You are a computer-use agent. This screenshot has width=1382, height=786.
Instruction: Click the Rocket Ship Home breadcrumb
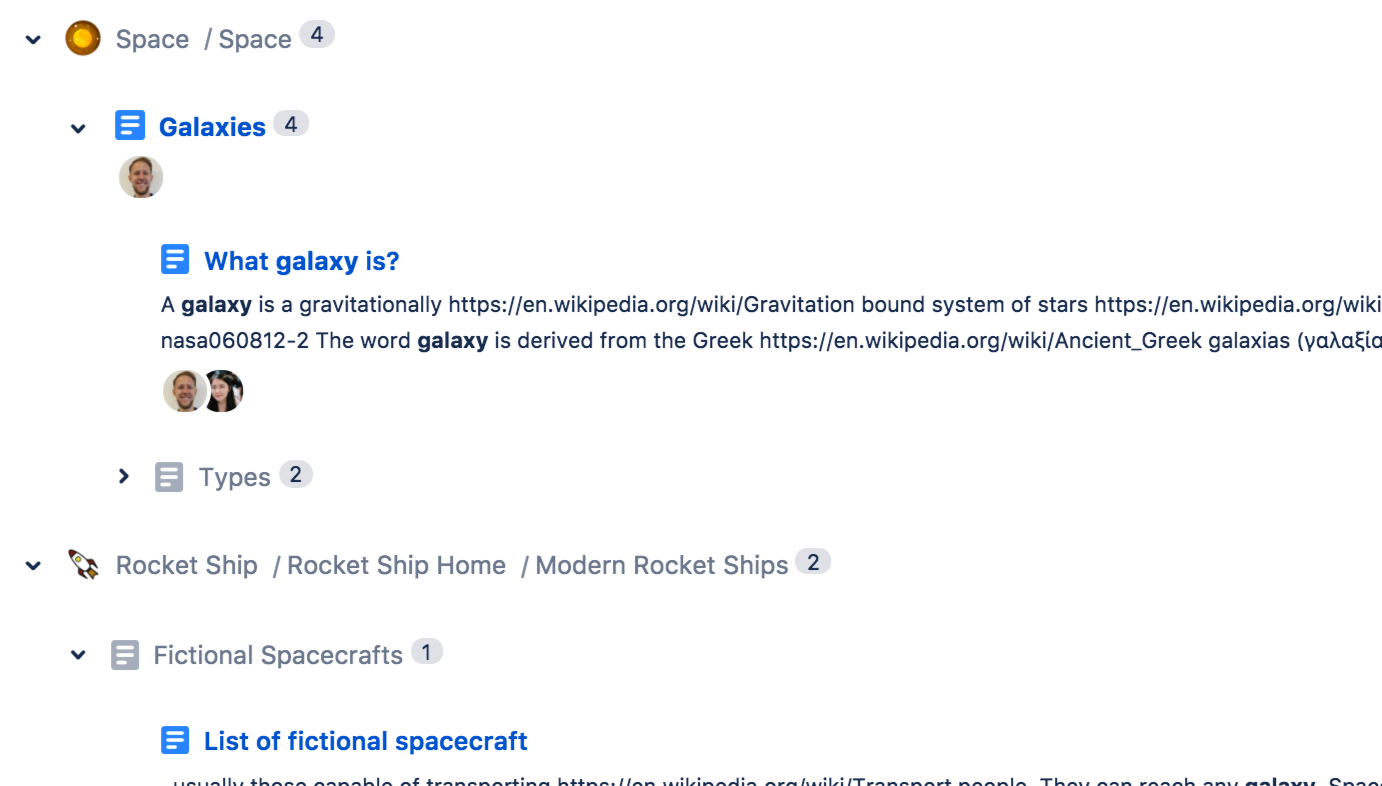(x=397, y=564)
